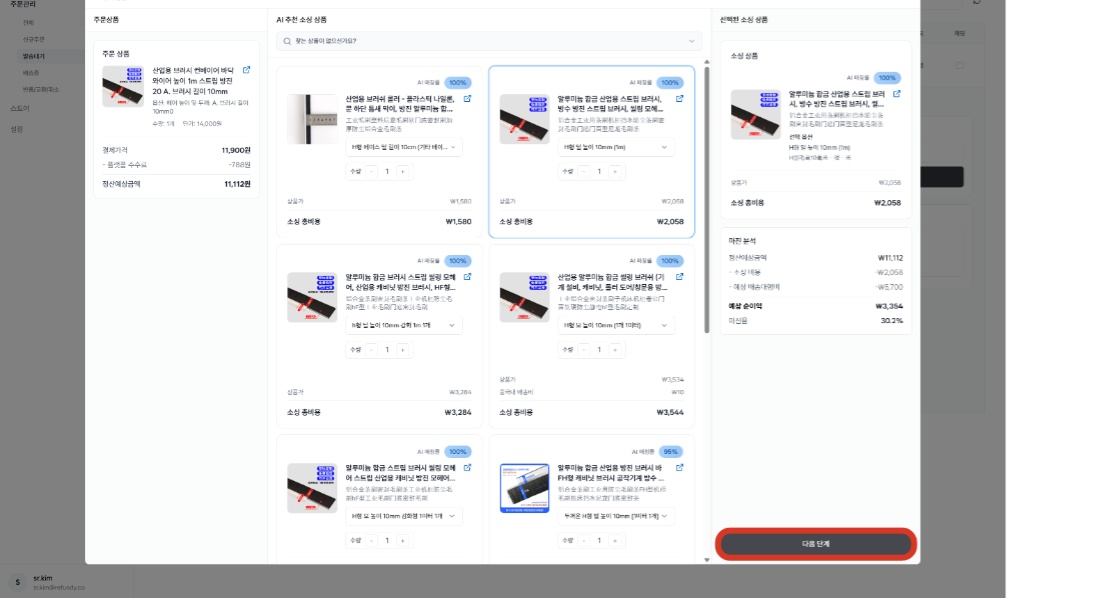This screenshot has width=1116, height=598.
Task: Open 스토어 in background sidebar
Action: (x=20, y=108)
